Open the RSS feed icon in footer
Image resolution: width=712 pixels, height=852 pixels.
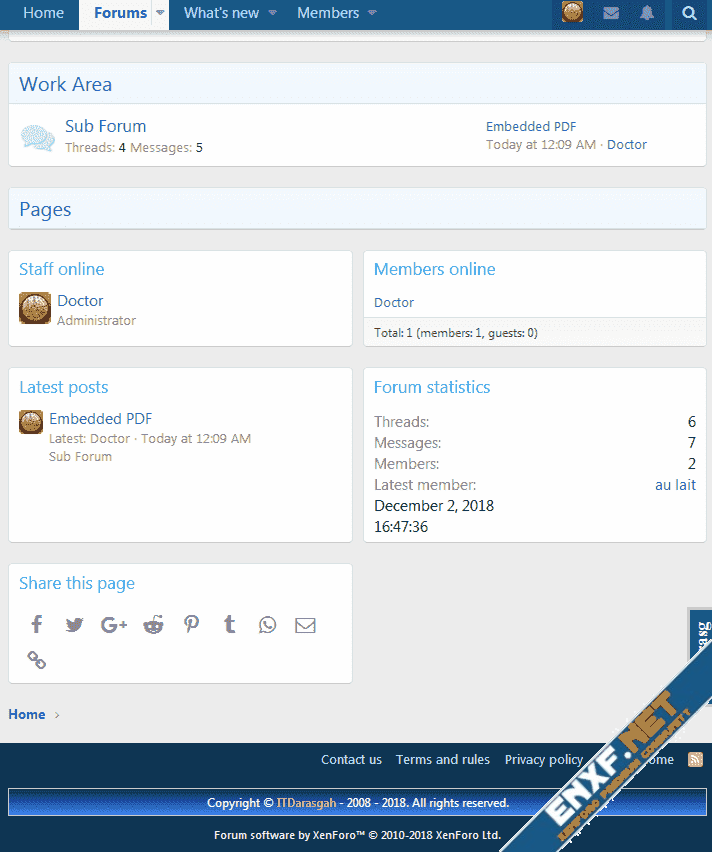(695, 760)
